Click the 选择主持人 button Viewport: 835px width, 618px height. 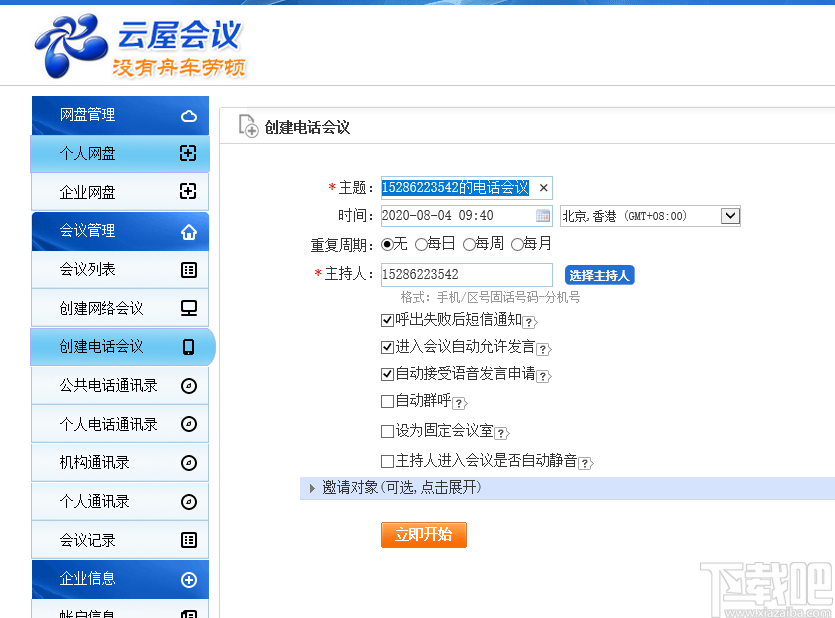click(x=599, y=275)
